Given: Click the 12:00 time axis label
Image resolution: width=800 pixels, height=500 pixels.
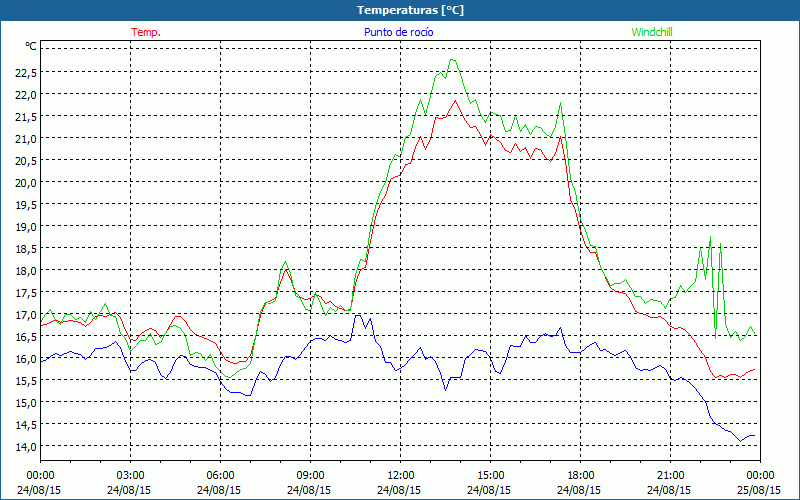Looking at the screenshot, I should [x=401, y=476].
